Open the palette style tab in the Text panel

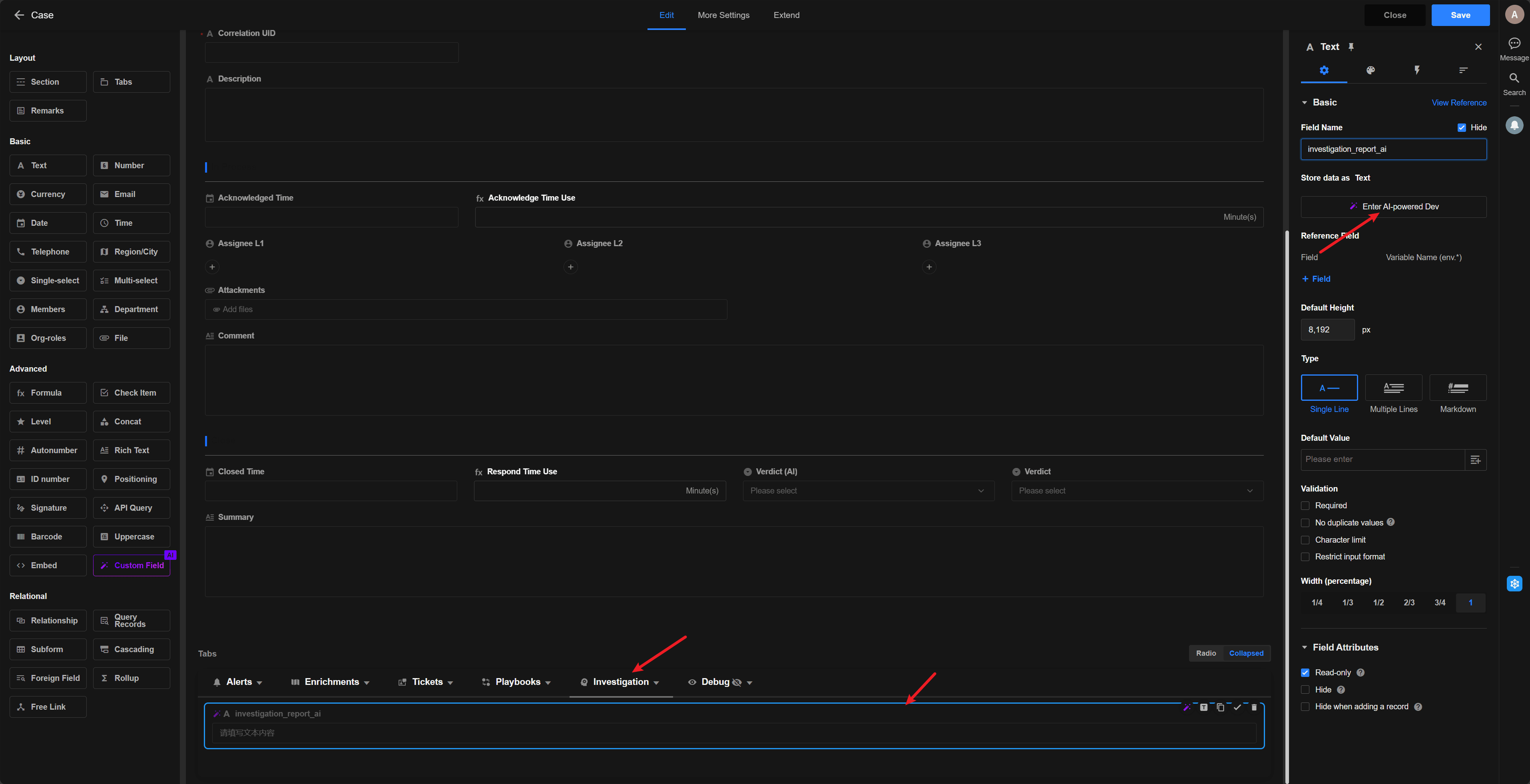coord(1370,70)
